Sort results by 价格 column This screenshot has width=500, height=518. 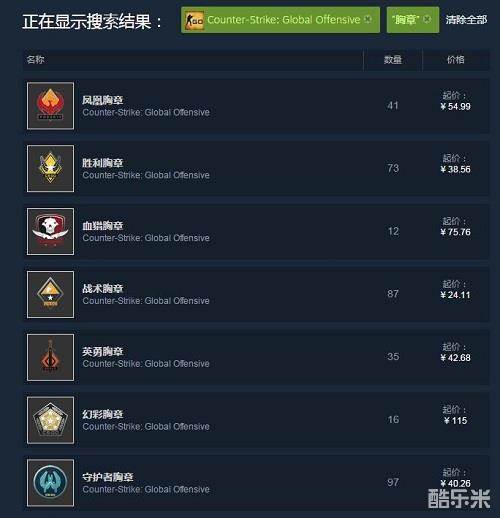(x=455, y=60)
